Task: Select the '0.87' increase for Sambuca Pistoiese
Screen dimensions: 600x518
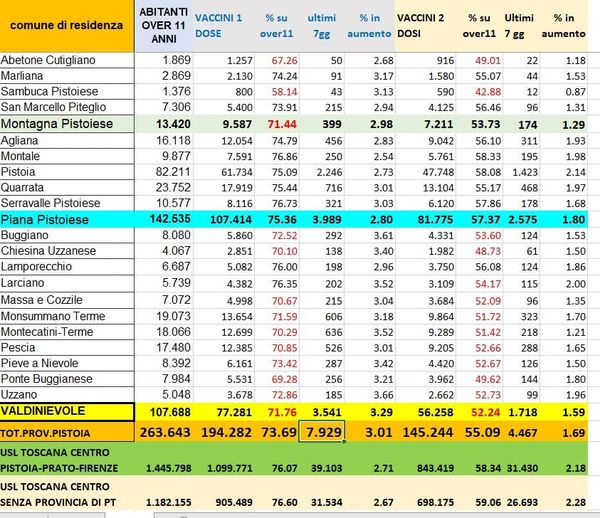Action: (576, 92)
